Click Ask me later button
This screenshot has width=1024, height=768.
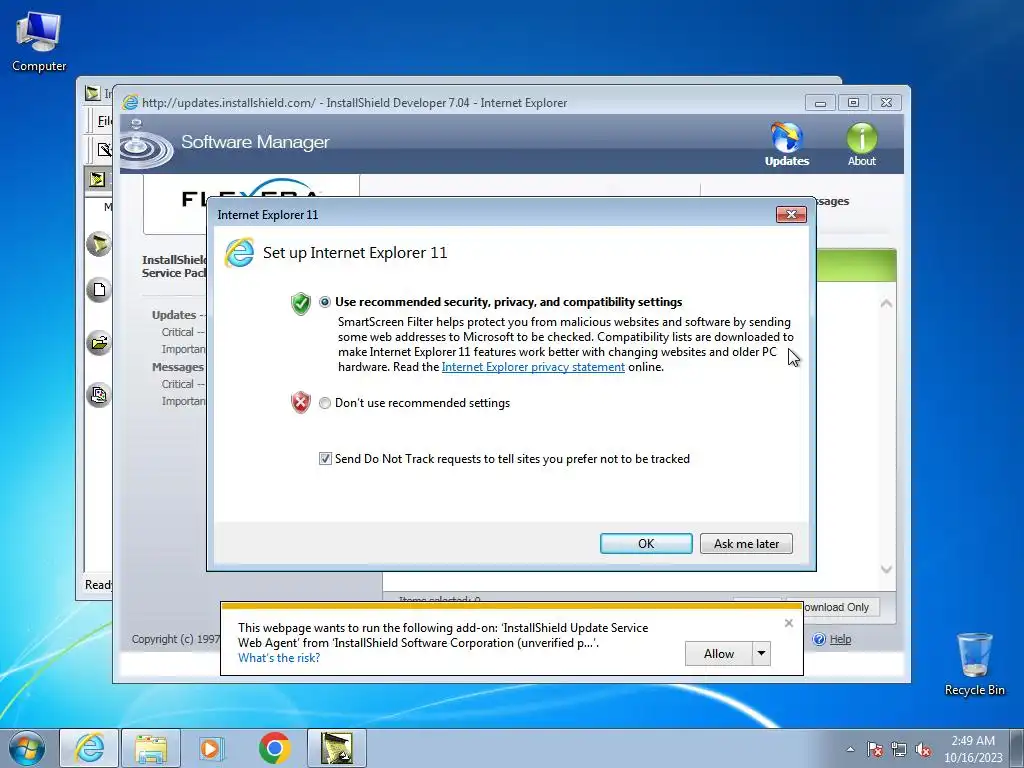pyautogui.click(x=746, y=543)
